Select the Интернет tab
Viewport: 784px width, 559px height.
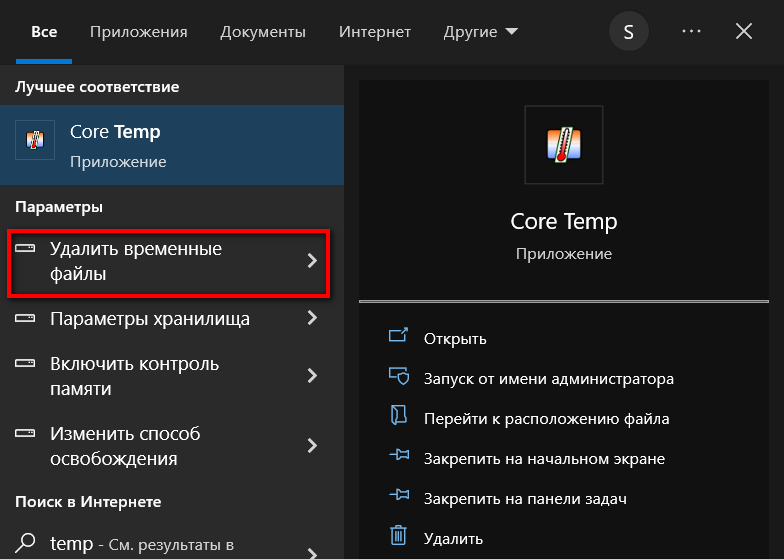374,32
